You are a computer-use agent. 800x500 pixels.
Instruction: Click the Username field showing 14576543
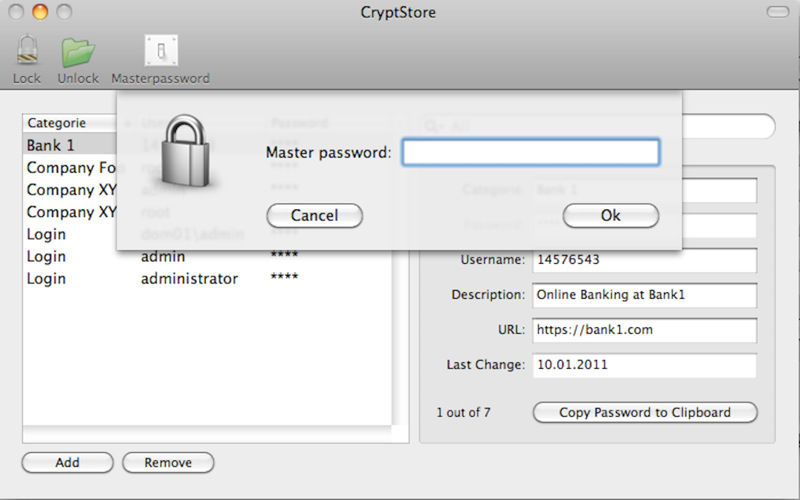[x=644, y=260]
